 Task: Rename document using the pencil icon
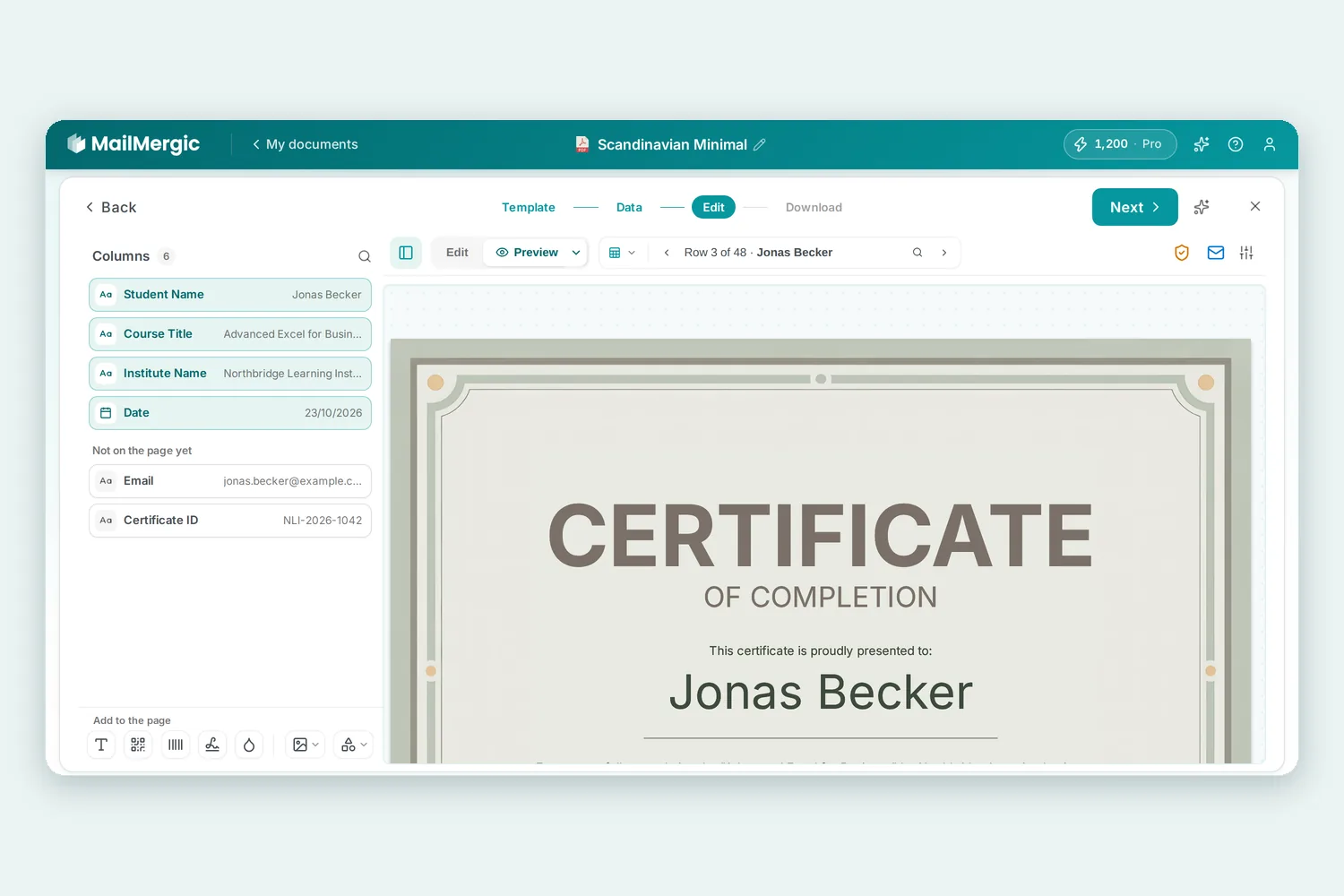point(760,144)
